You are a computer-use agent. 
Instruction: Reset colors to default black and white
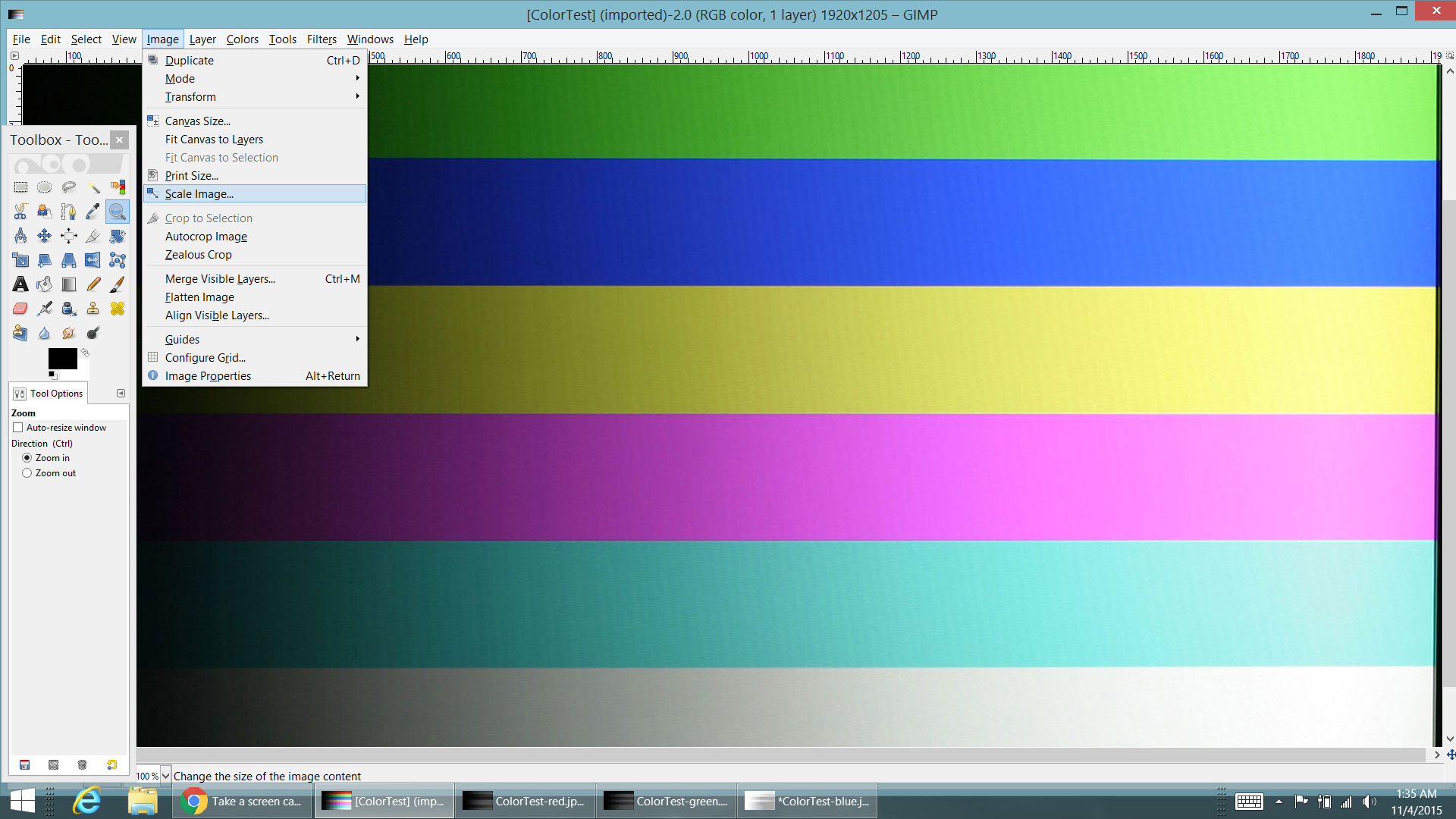coord(52,375)
